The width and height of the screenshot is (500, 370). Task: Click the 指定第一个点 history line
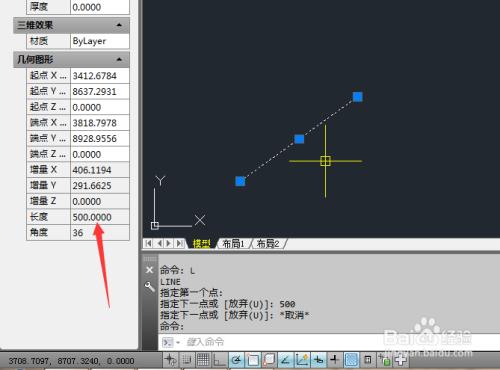pyautogui.click(x=192, y=293)
